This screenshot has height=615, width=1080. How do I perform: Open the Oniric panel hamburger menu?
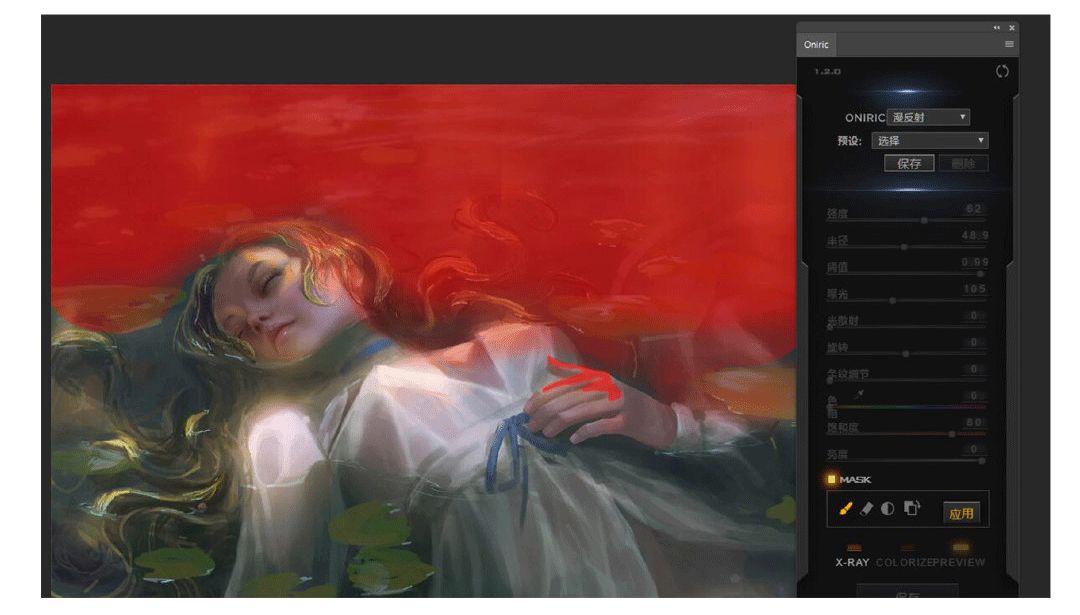(x=1009, y=44)
